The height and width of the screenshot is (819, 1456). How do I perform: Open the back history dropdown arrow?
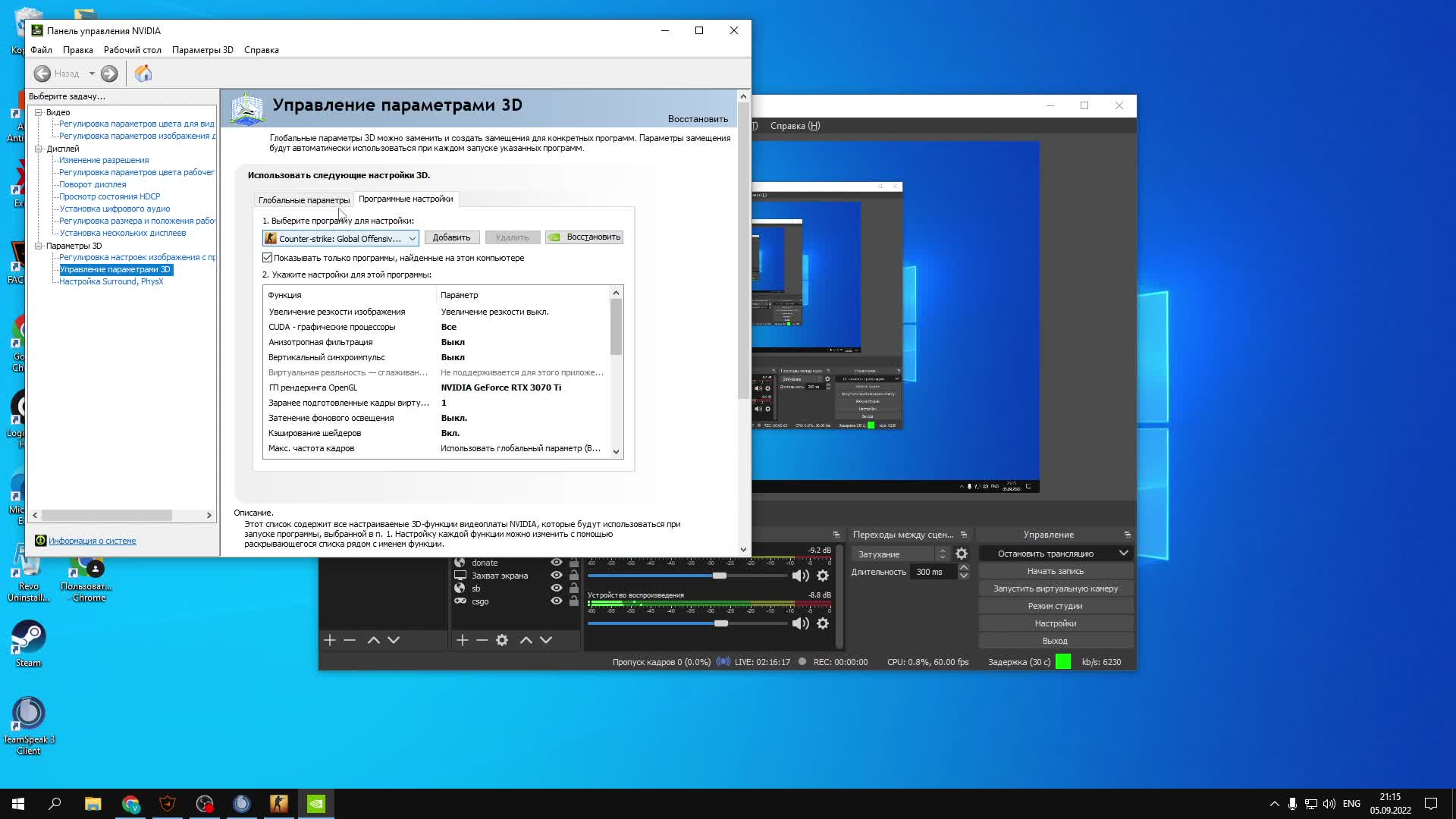[92, 74]
